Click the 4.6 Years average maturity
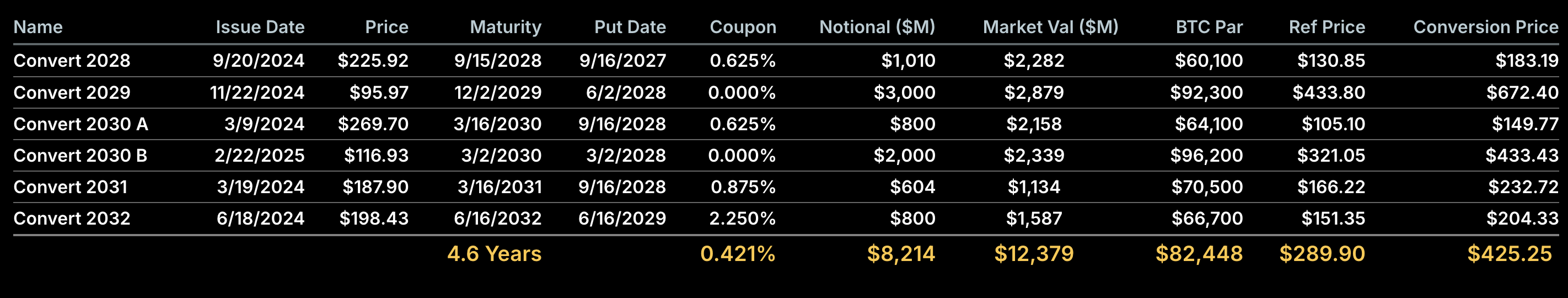This screenshot has height=298, width=1568. point(494,253)
